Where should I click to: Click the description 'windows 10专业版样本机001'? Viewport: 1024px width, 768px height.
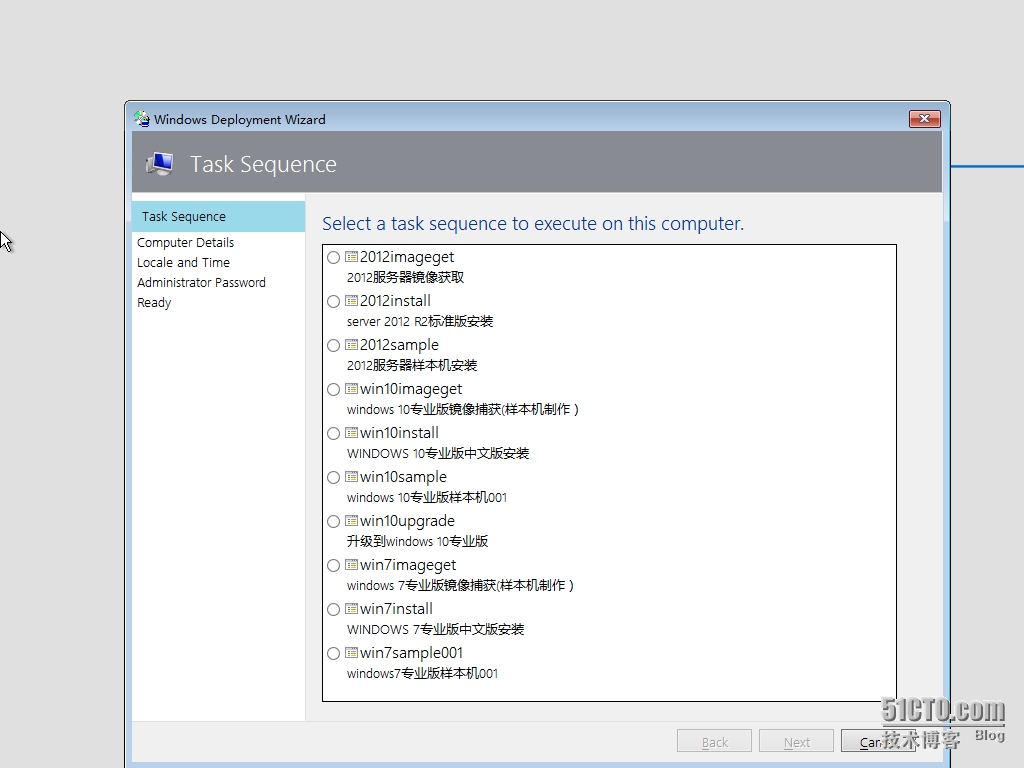point(427,498)
